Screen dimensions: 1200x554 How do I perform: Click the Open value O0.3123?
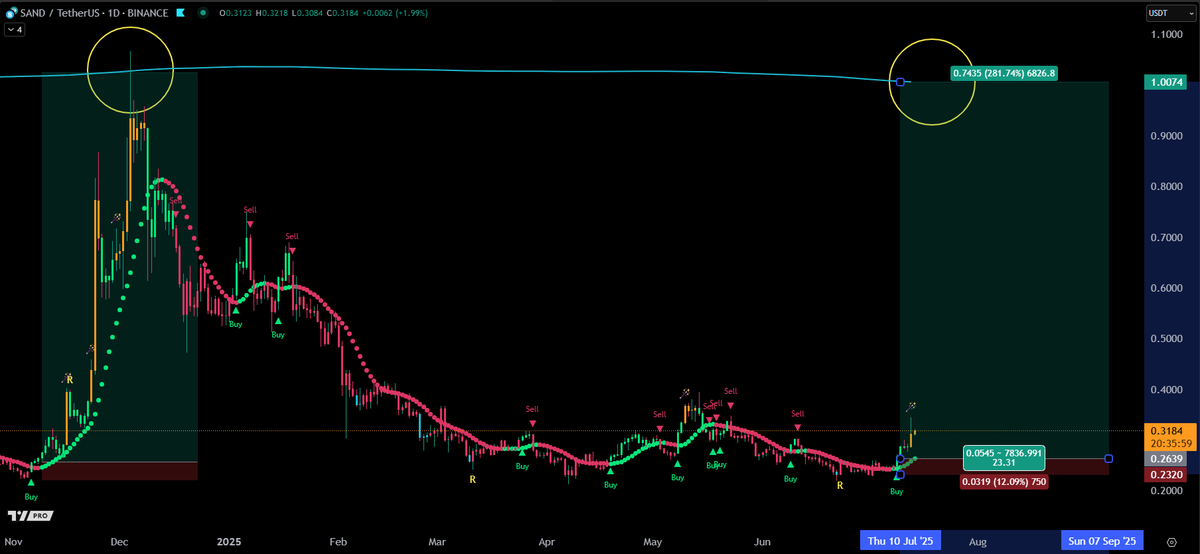point(236,14)
